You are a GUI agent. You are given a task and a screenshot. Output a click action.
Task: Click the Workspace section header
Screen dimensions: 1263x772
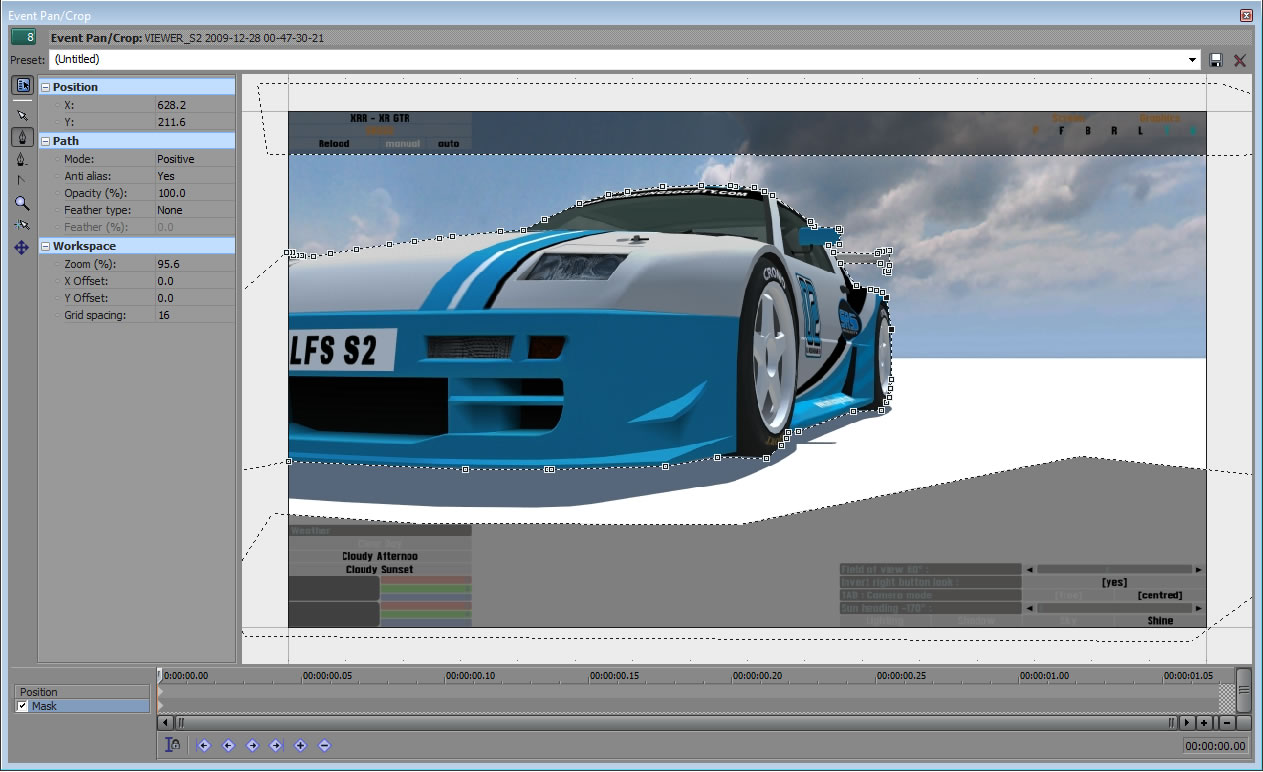pyautogui.click(x=137, y=246)
